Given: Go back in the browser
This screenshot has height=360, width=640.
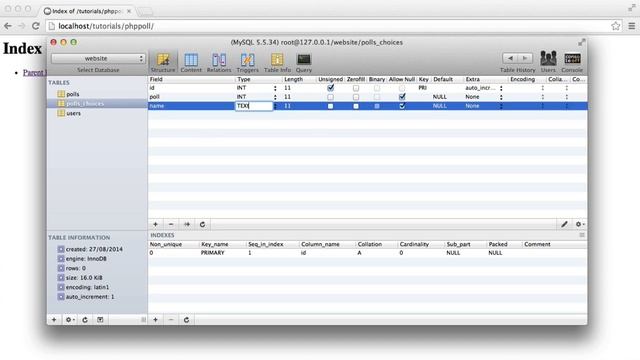Looking at the screenshot, I should [8, 26].
